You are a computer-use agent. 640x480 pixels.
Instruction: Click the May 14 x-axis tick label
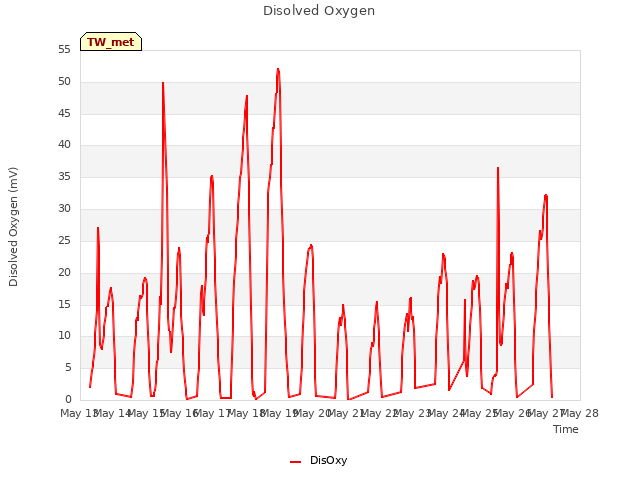click(x=112, y=414)
